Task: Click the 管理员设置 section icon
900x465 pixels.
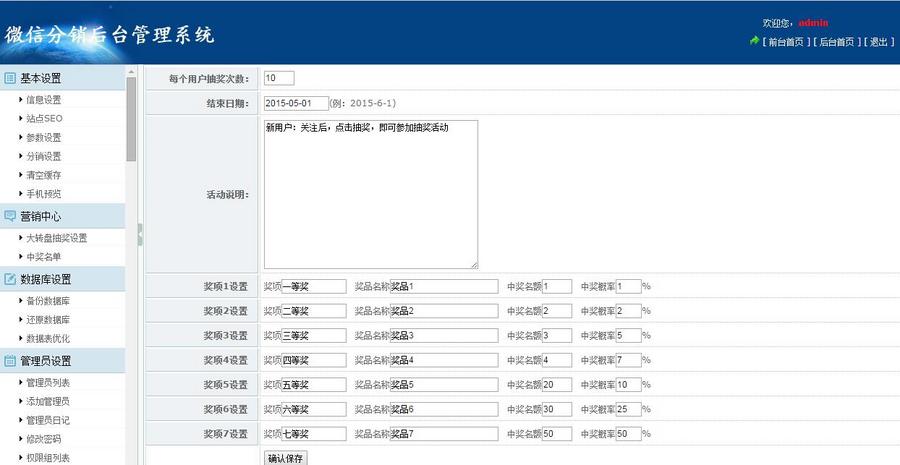Action: tap(10, 361)
